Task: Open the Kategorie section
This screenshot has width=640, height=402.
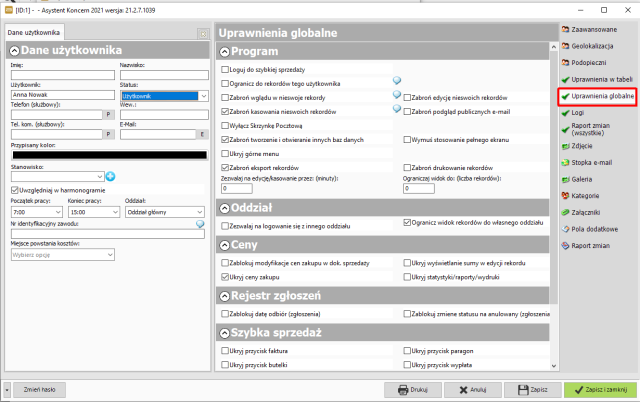Action: coord(580,195)
